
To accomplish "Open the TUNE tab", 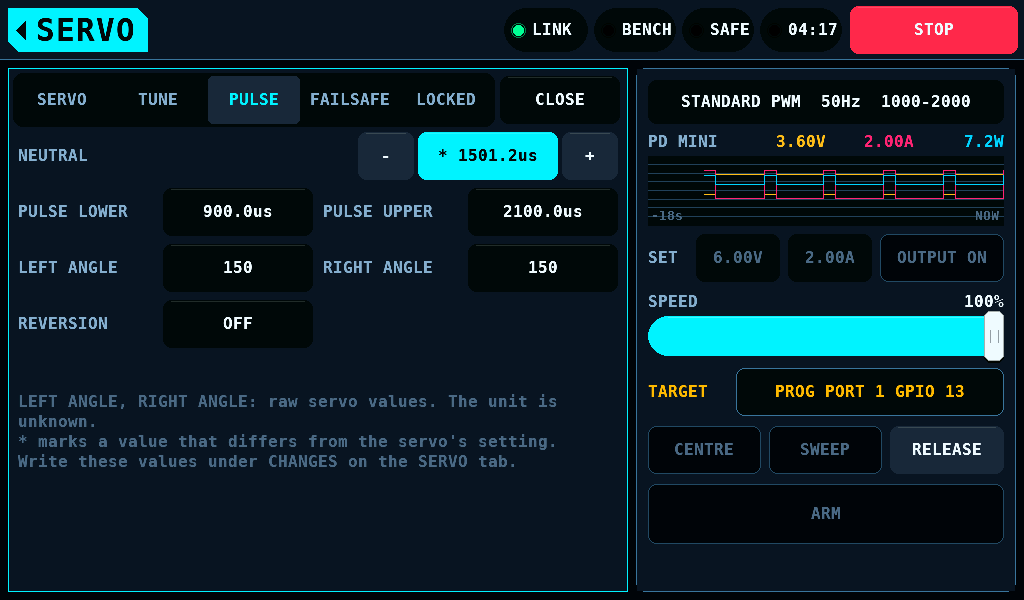I will (x=157, y=100).
